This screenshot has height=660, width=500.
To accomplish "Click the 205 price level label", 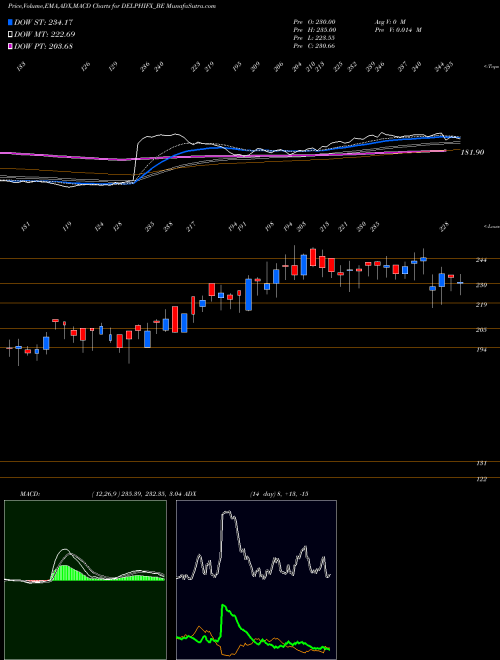I will [x=481, y=330].
